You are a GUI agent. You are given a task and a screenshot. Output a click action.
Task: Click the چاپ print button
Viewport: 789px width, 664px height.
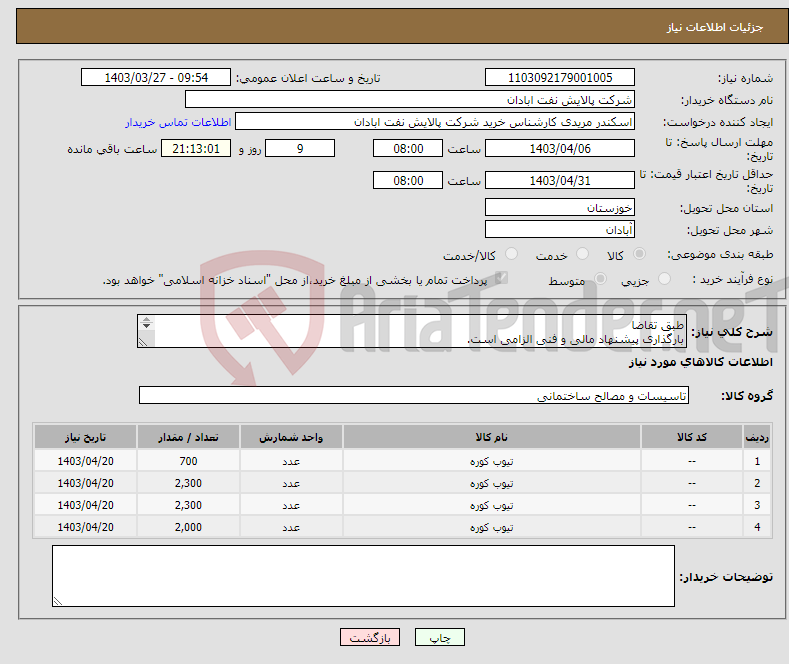pos(440,637)
